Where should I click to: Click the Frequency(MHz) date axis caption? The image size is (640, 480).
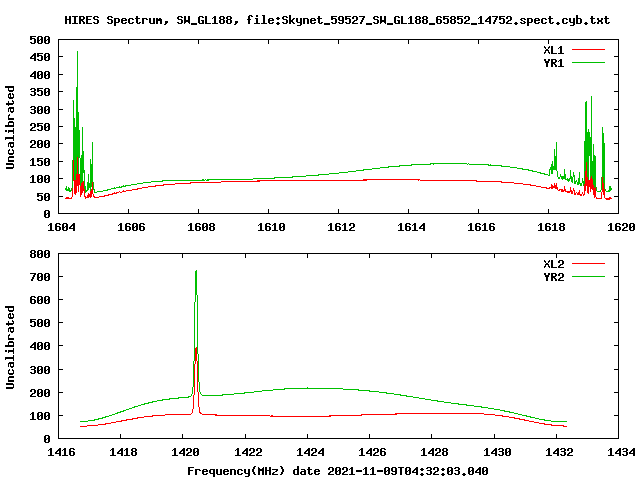pyautogui.click(x=338, y=471)
